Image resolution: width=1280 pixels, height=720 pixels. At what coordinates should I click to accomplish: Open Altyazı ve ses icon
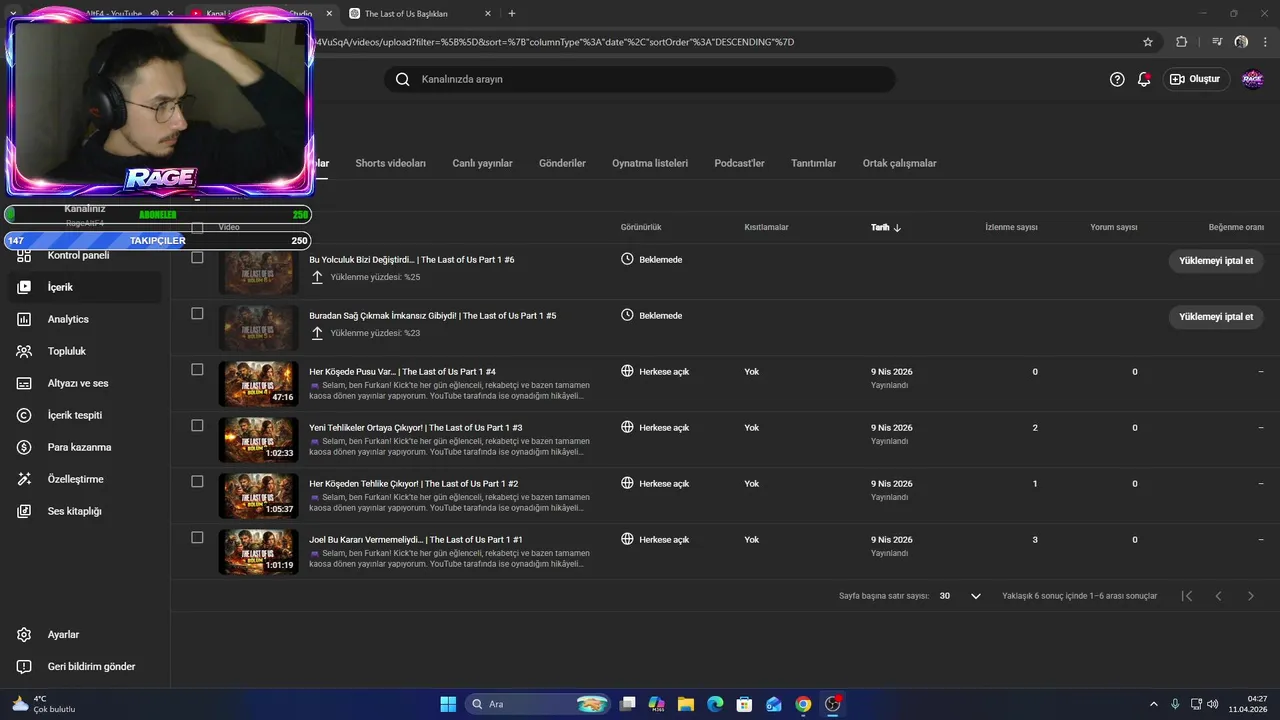[x=25, y=383]
